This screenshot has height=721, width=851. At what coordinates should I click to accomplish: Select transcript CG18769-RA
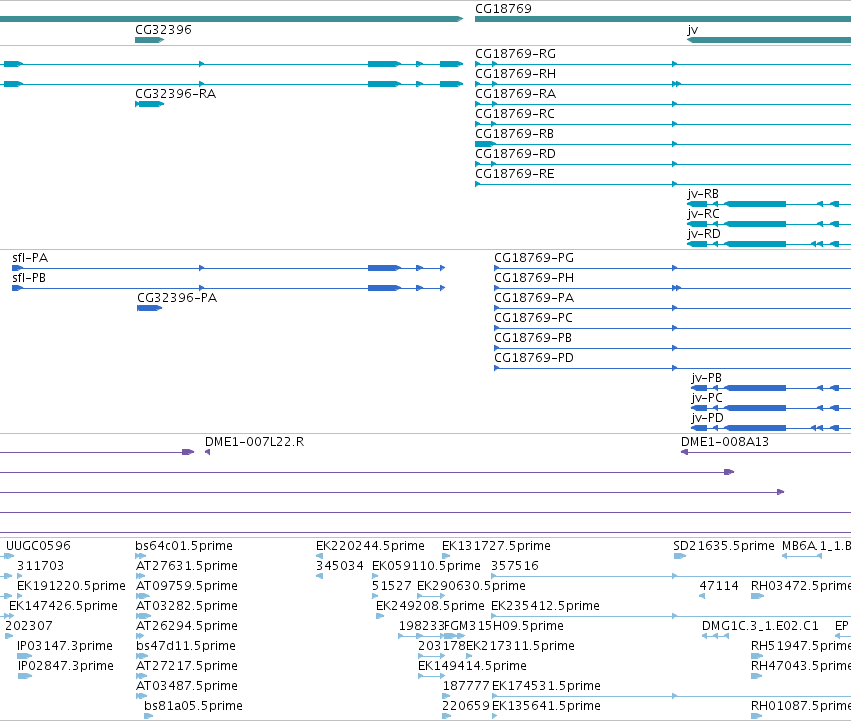click(515, 94)
